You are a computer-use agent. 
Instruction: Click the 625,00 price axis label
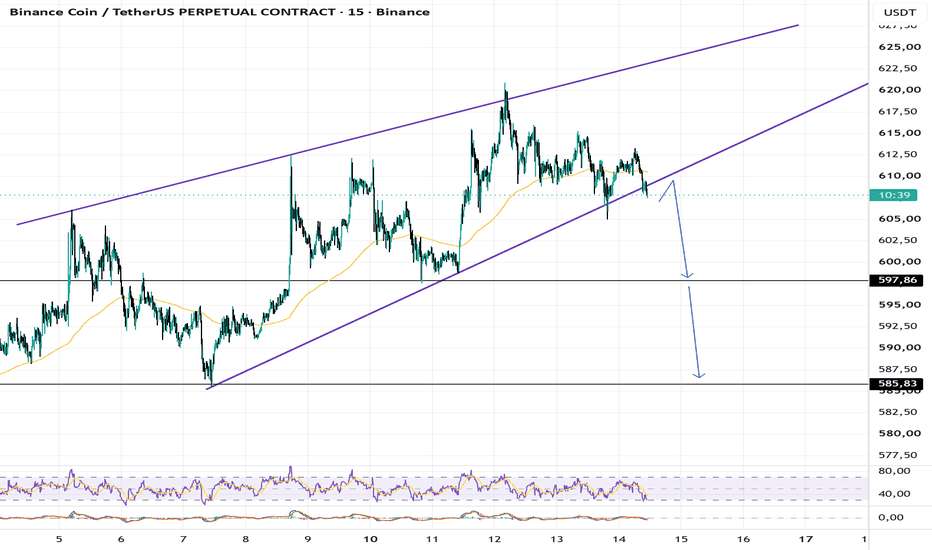coord(899,47)
